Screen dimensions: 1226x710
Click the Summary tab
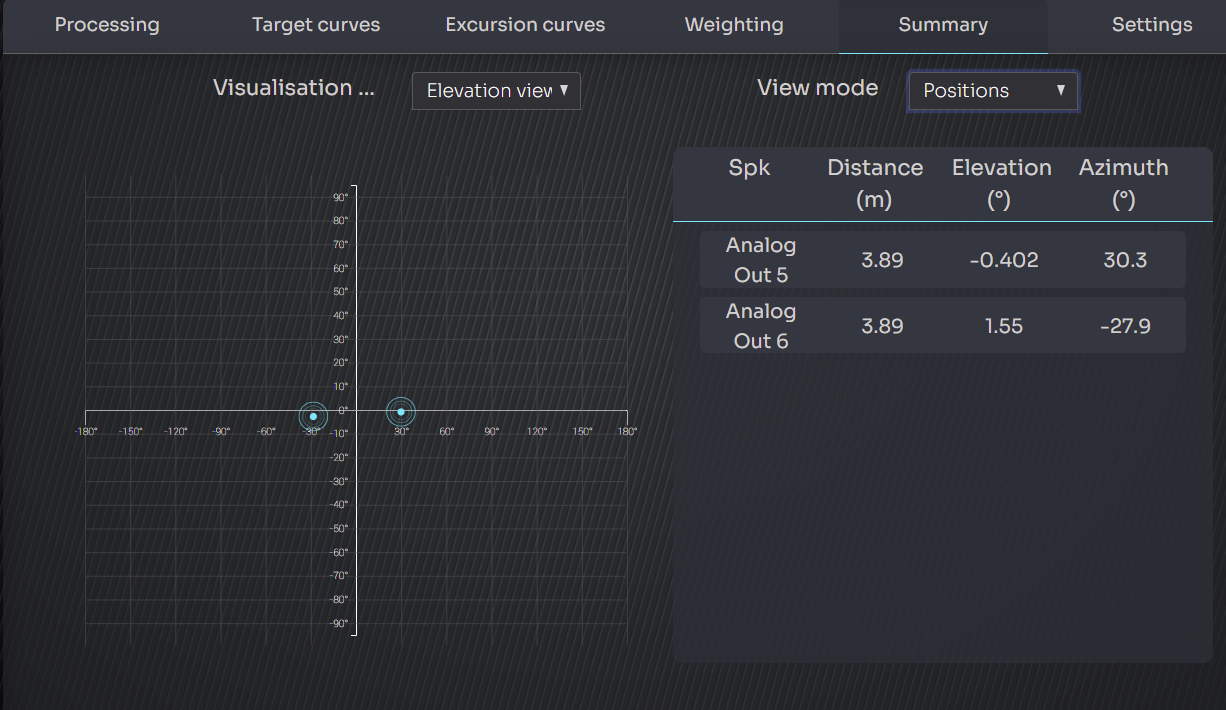click(943, 25)
